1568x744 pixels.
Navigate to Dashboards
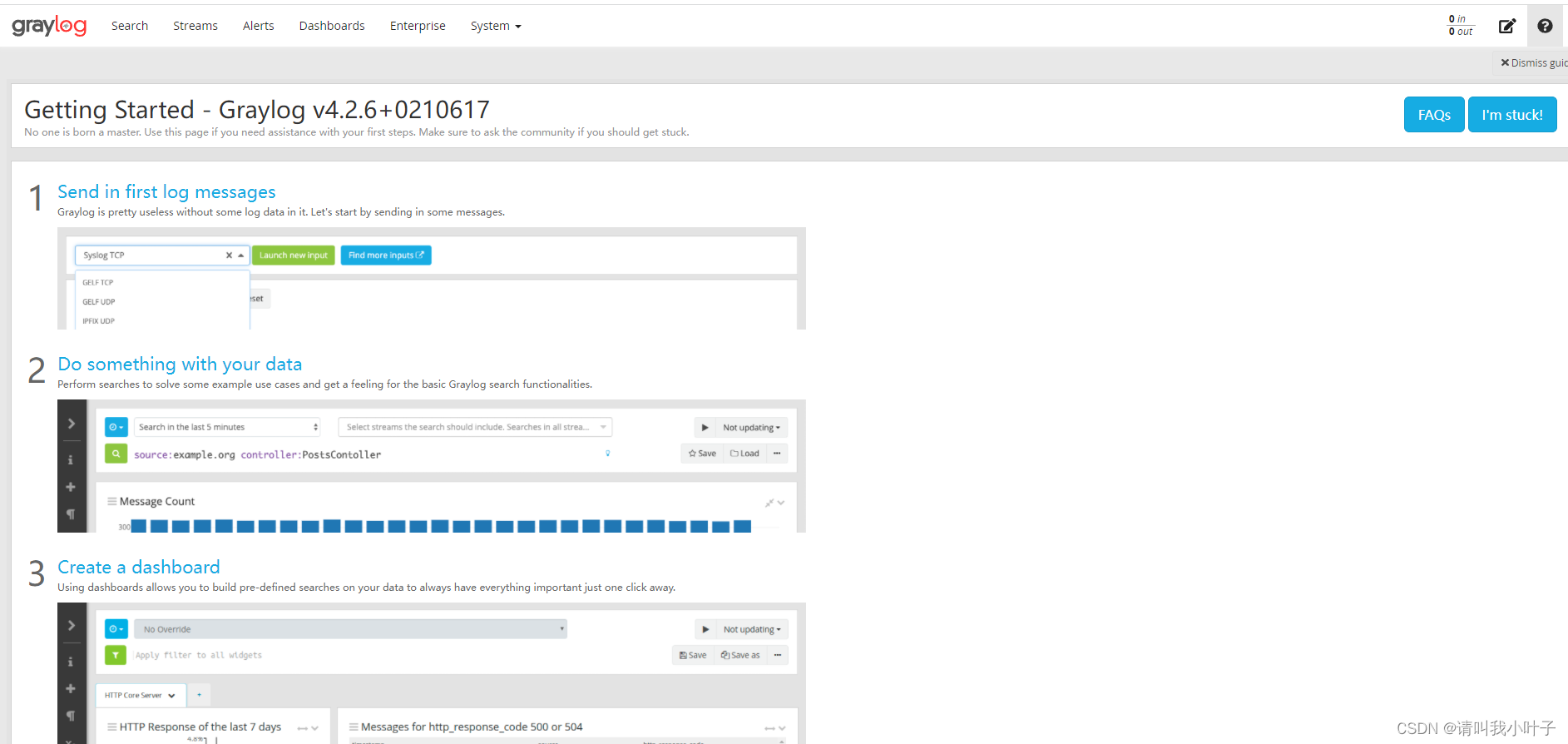tap(332, 26)
